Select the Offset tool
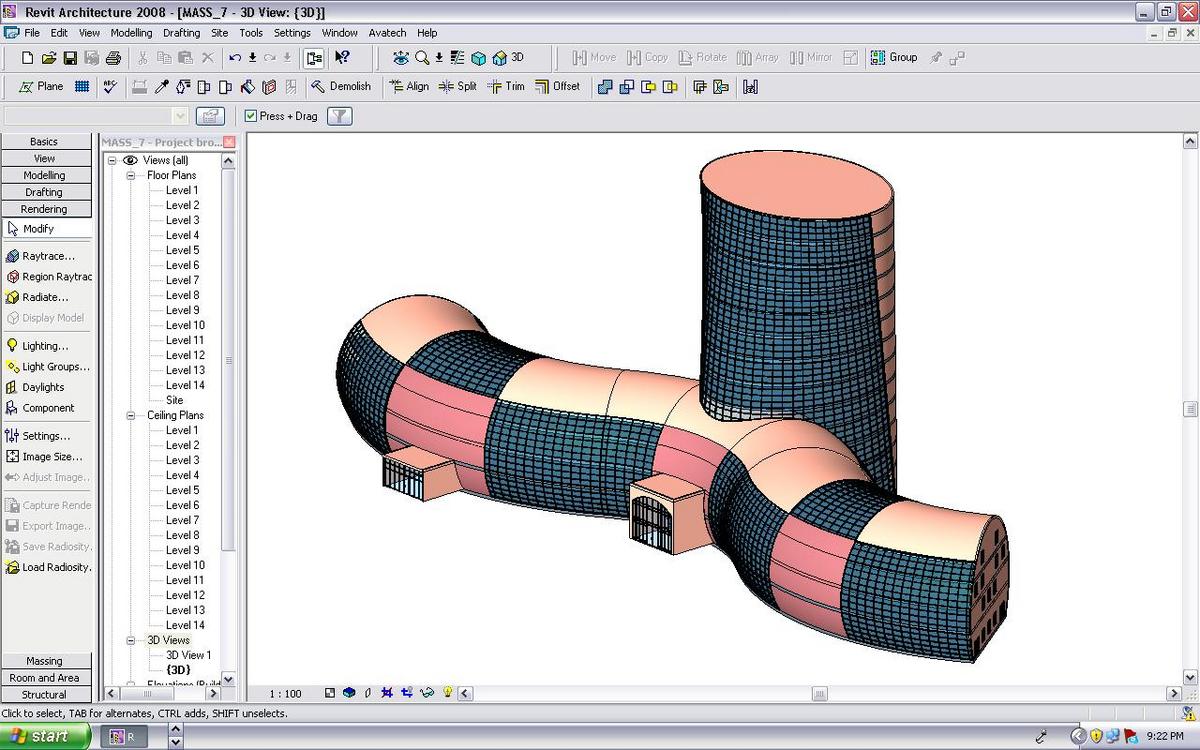This screenshot has height=750, width=1200. [x=557, y=87]
